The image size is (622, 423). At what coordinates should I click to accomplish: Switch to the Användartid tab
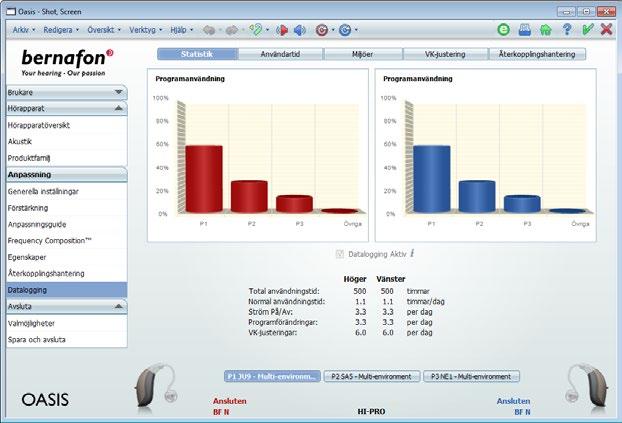click(x=280, y=54)
